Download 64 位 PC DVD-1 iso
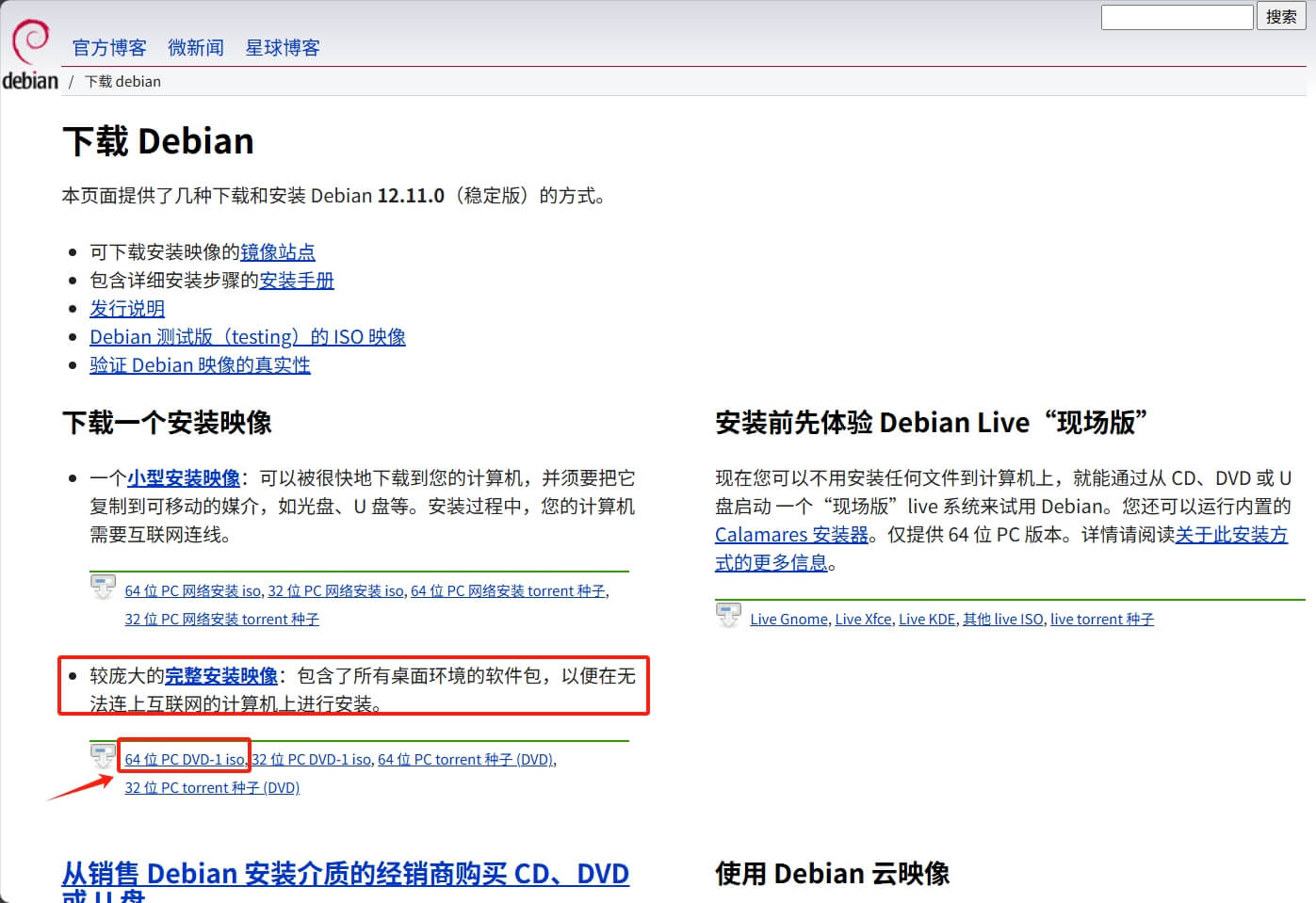 (186, 760)
